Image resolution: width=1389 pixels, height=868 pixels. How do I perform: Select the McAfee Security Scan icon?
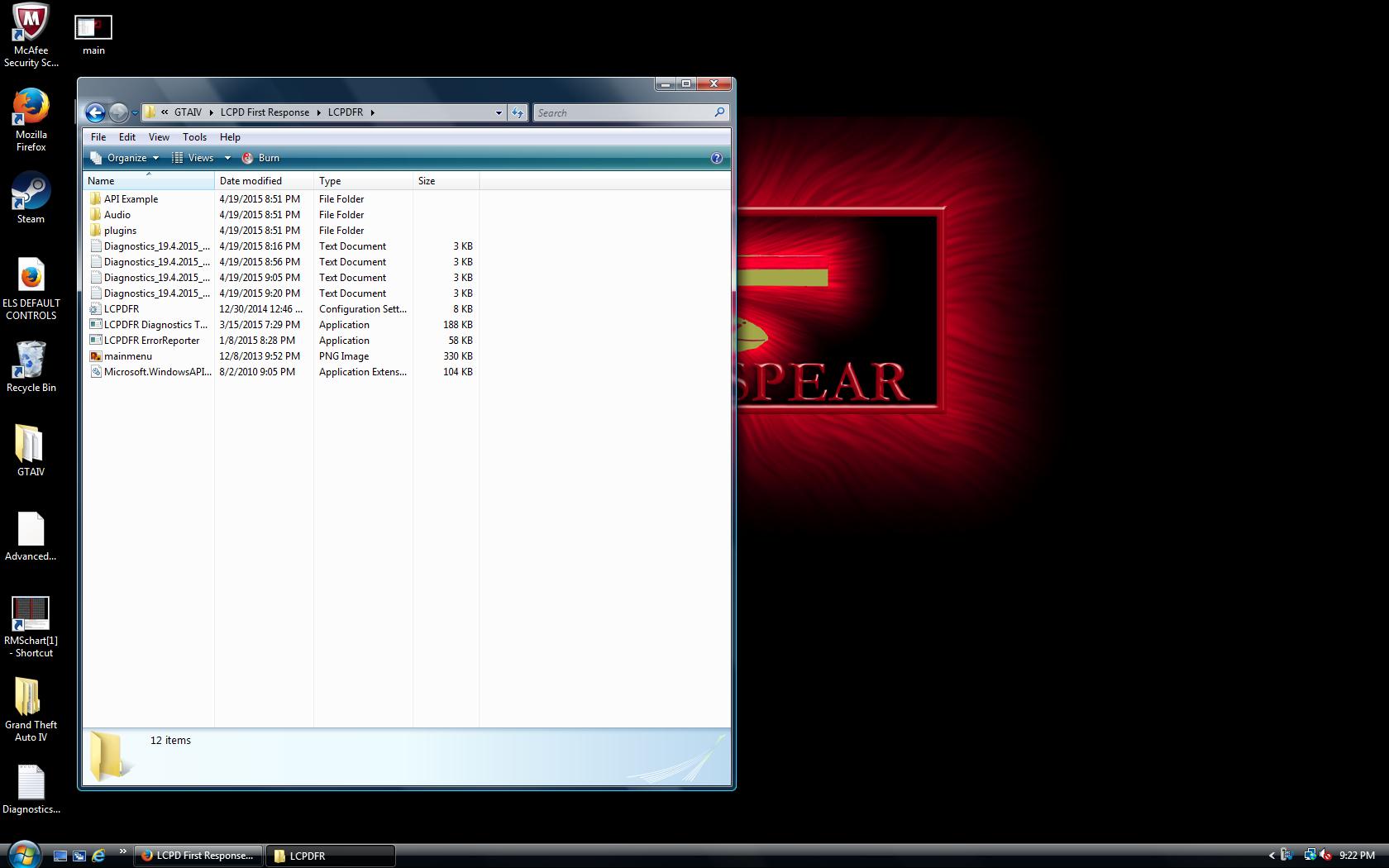tap(31, 35)
